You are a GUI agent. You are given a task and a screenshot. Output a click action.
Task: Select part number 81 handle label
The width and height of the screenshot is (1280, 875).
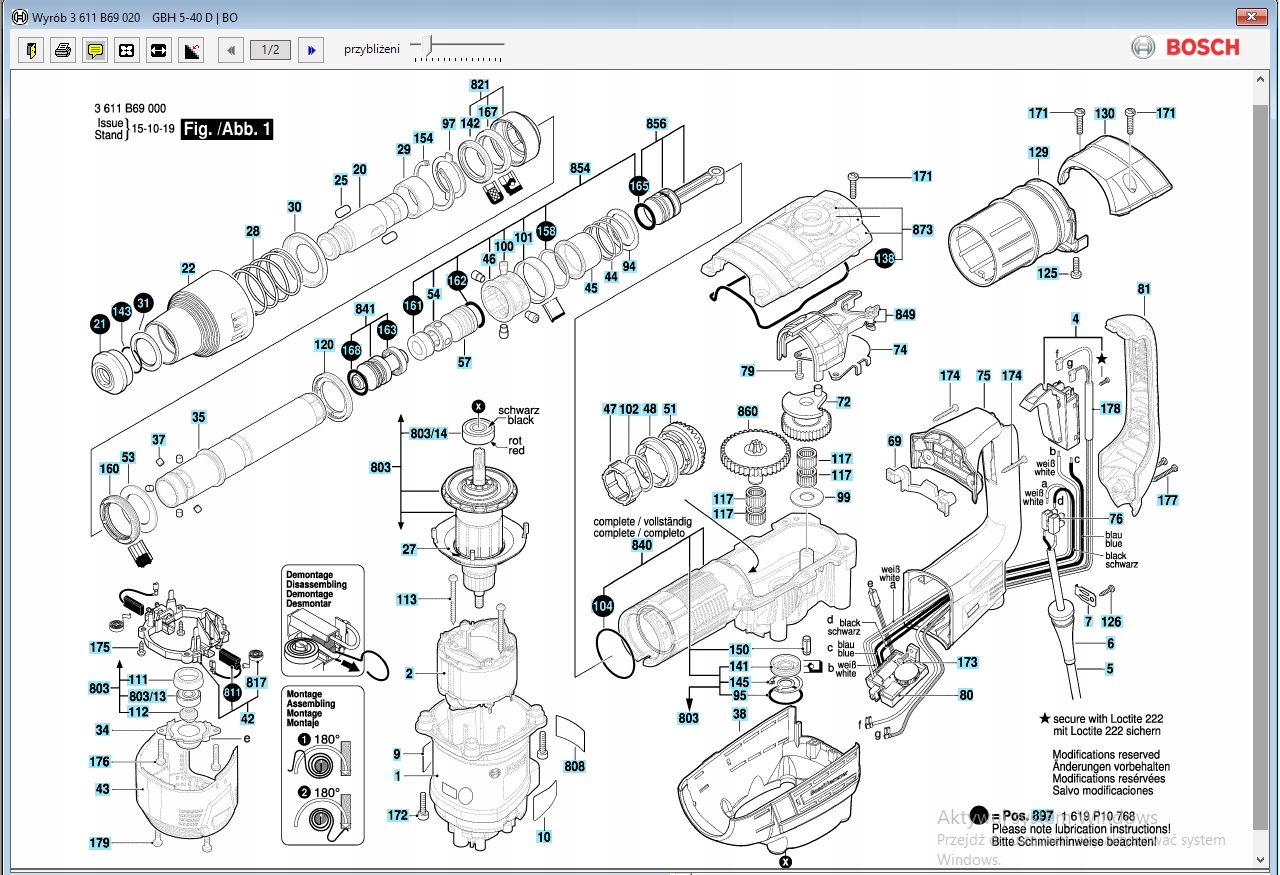[1144, 290]
